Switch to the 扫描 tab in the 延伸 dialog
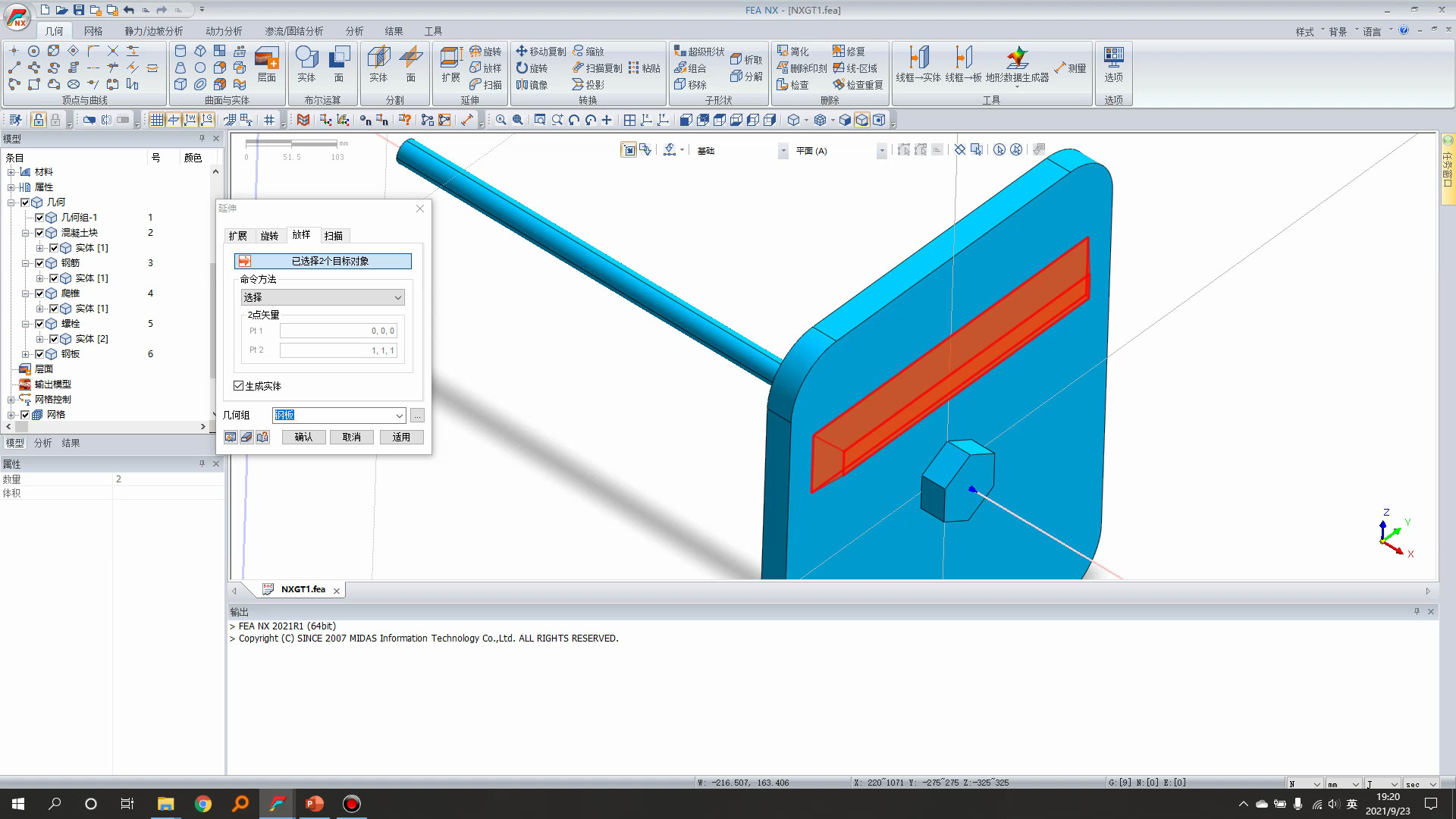The width and height of the screenshot is (1456, 819). point(332,235)
